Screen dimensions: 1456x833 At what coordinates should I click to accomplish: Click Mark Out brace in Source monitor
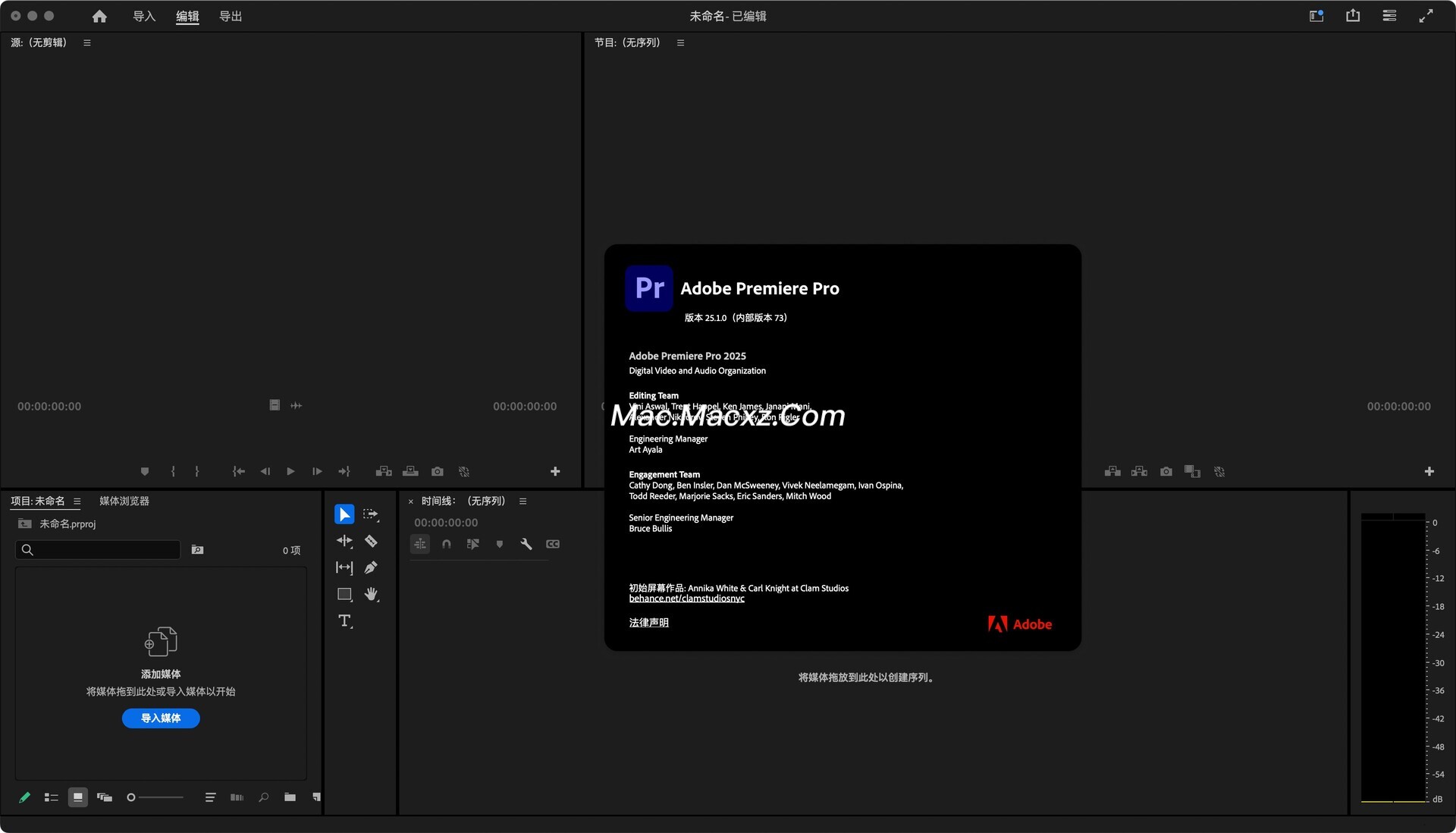(x=196, y=472)
